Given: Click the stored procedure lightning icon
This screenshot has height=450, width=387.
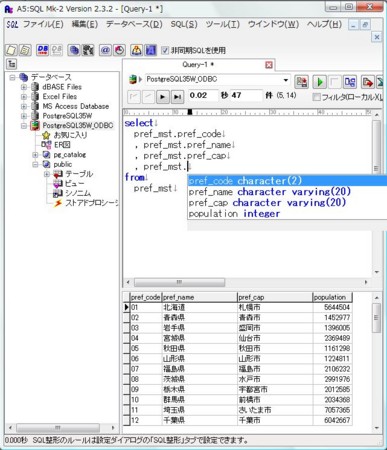Looking at the screenshot, I should (x=58, y=203).
